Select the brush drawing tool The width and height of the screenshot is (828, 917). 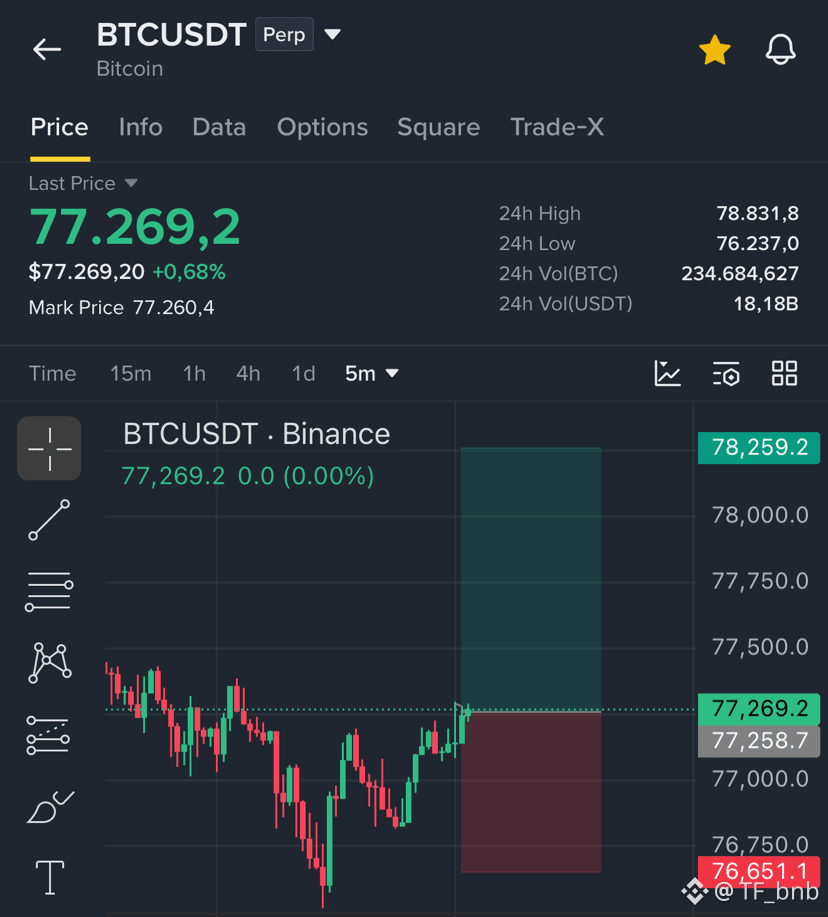50,807
